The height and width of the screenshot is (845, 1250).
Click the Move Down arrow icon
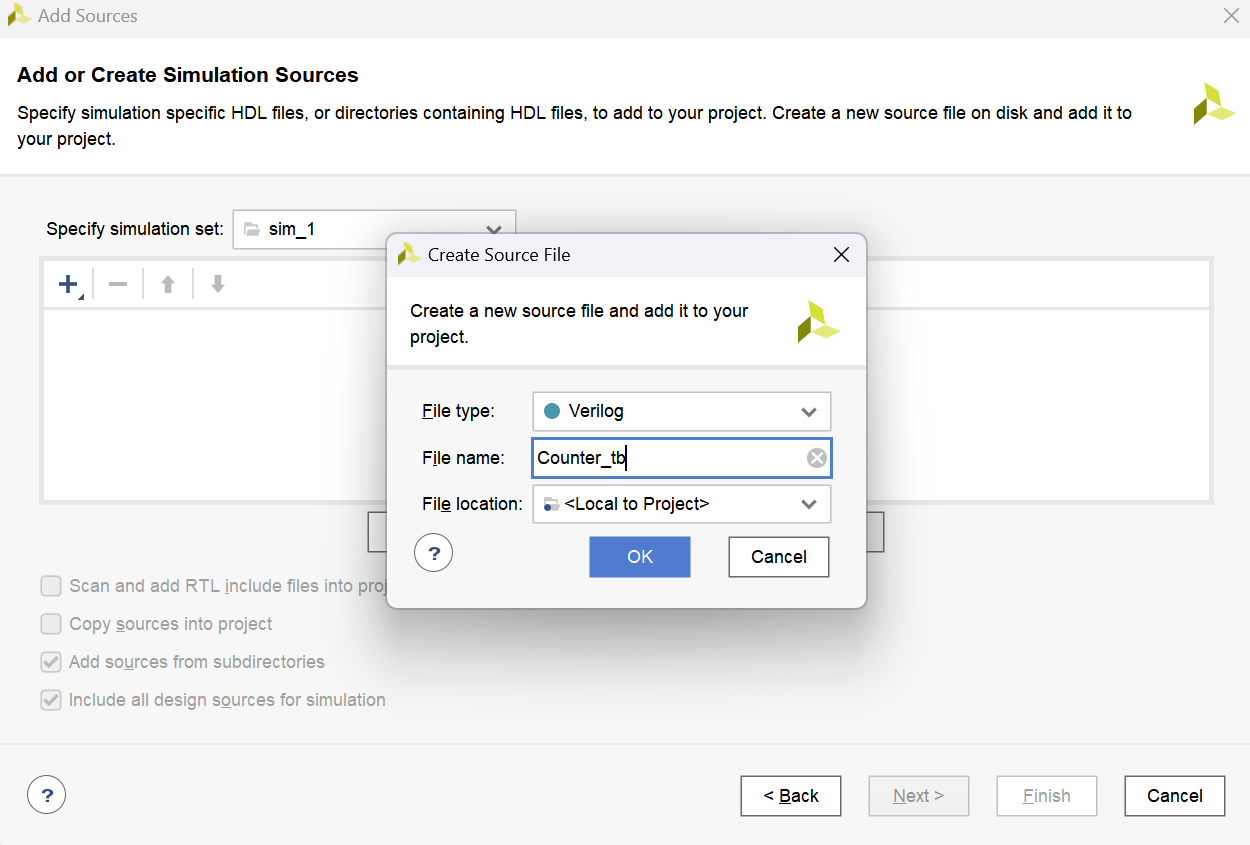coord(218,285)
